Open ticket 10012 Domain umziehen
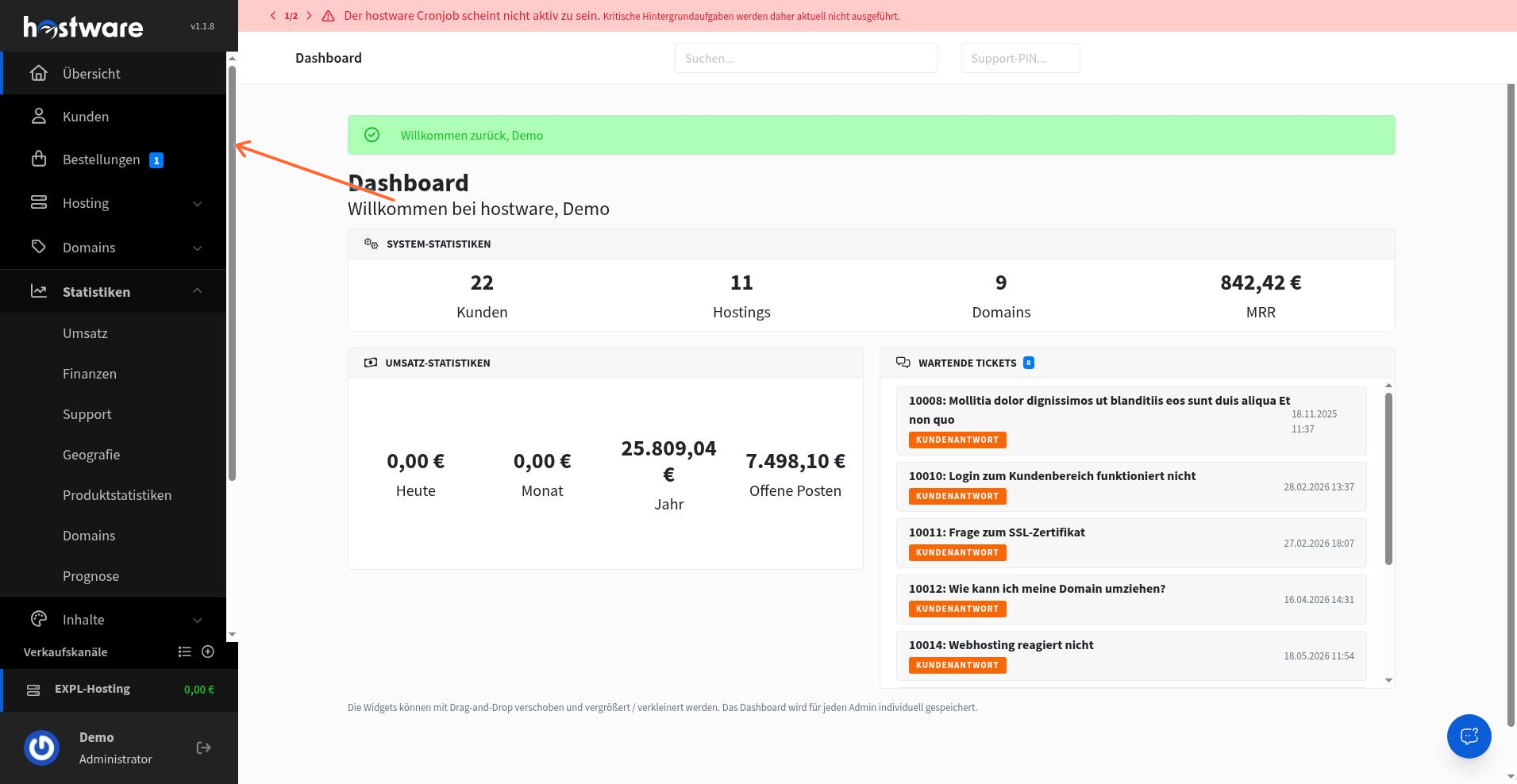1517x784 pixels. (x=1131, y=599)
